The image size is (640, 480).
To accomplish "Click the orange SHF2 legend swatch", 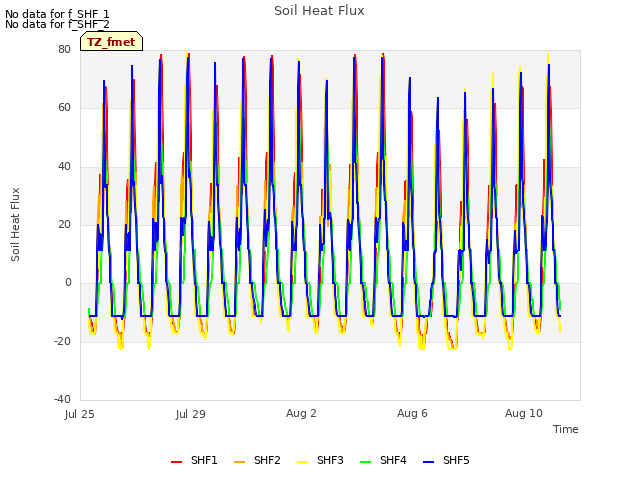I will [240, 462].
